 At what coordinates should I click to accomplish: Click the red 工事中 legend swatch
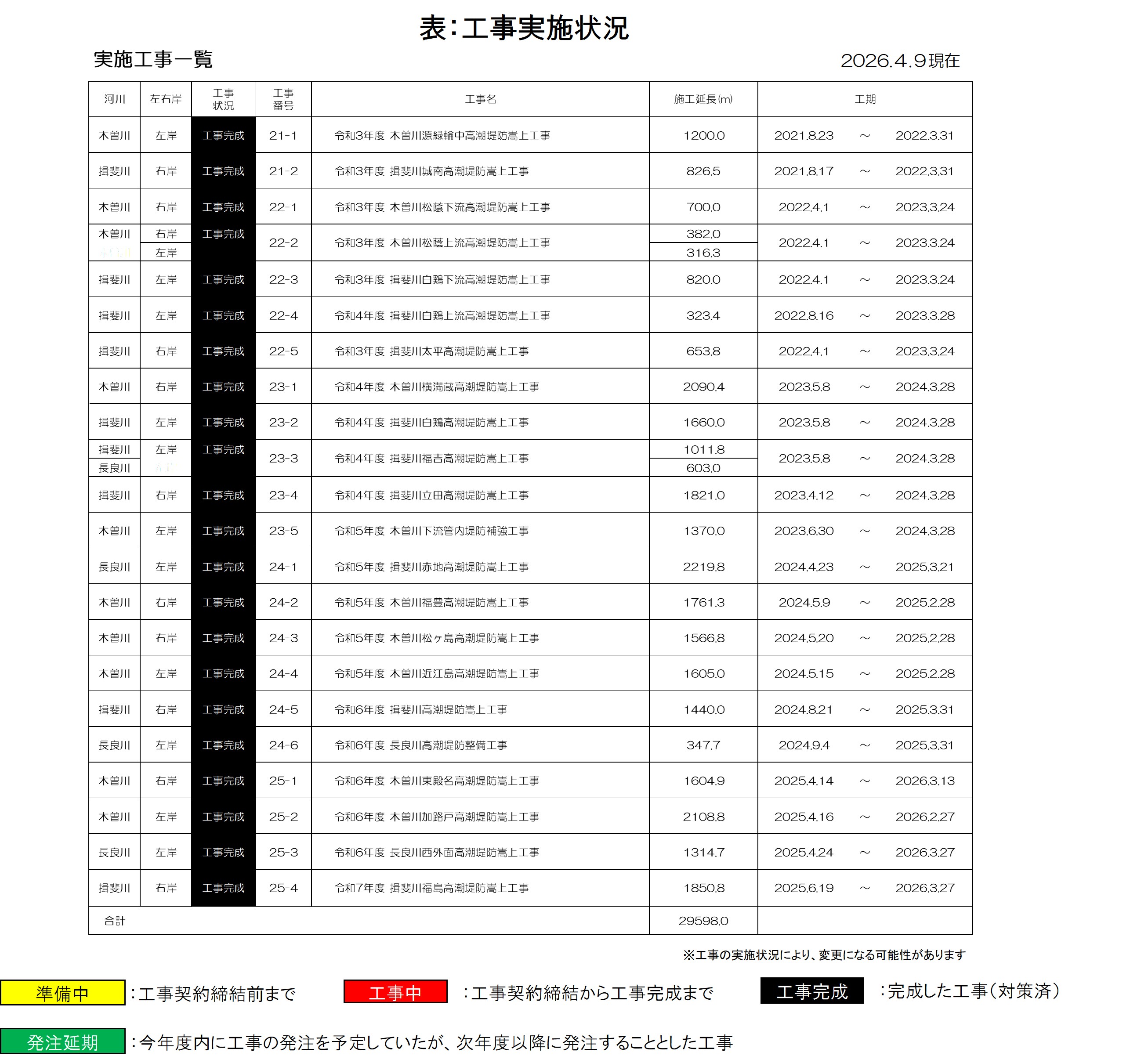click(395, 992)
